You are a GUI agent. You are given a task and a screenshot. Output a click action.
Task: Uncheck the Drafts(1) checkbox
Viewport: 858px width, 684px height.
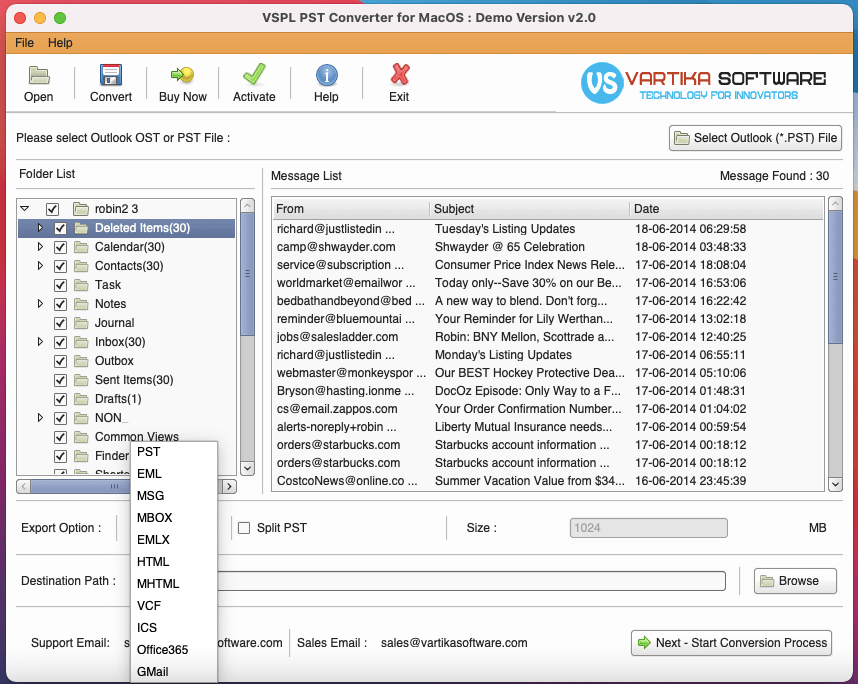pyautogui.click(x=60, y=399)
